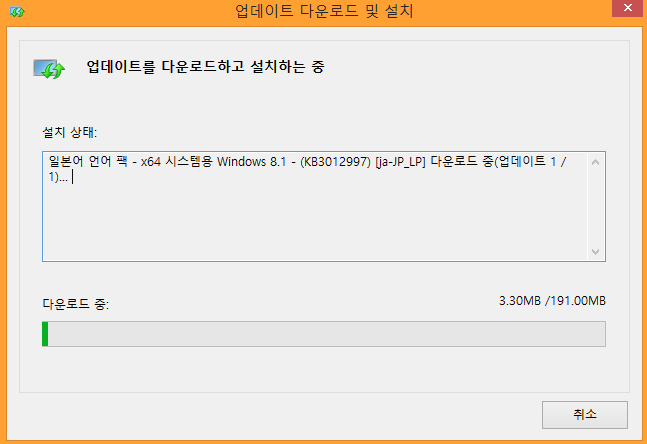Click the download progress bar
647x444 pixels.
pyautogui.click(x=324, y=334)
